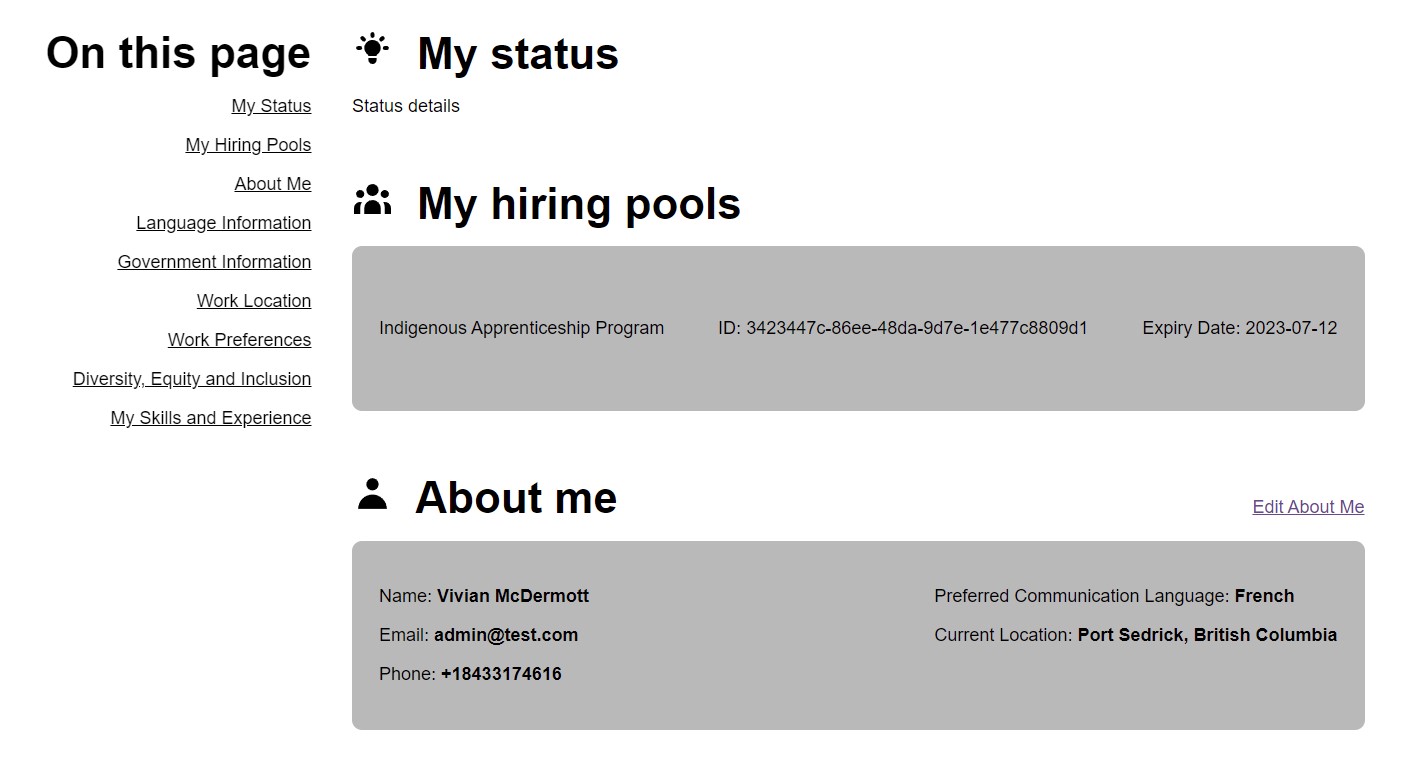Viewport: 1413px width, 776px height.
Task: Click the person icon beside About me
Action: click(x=372, y=494)
